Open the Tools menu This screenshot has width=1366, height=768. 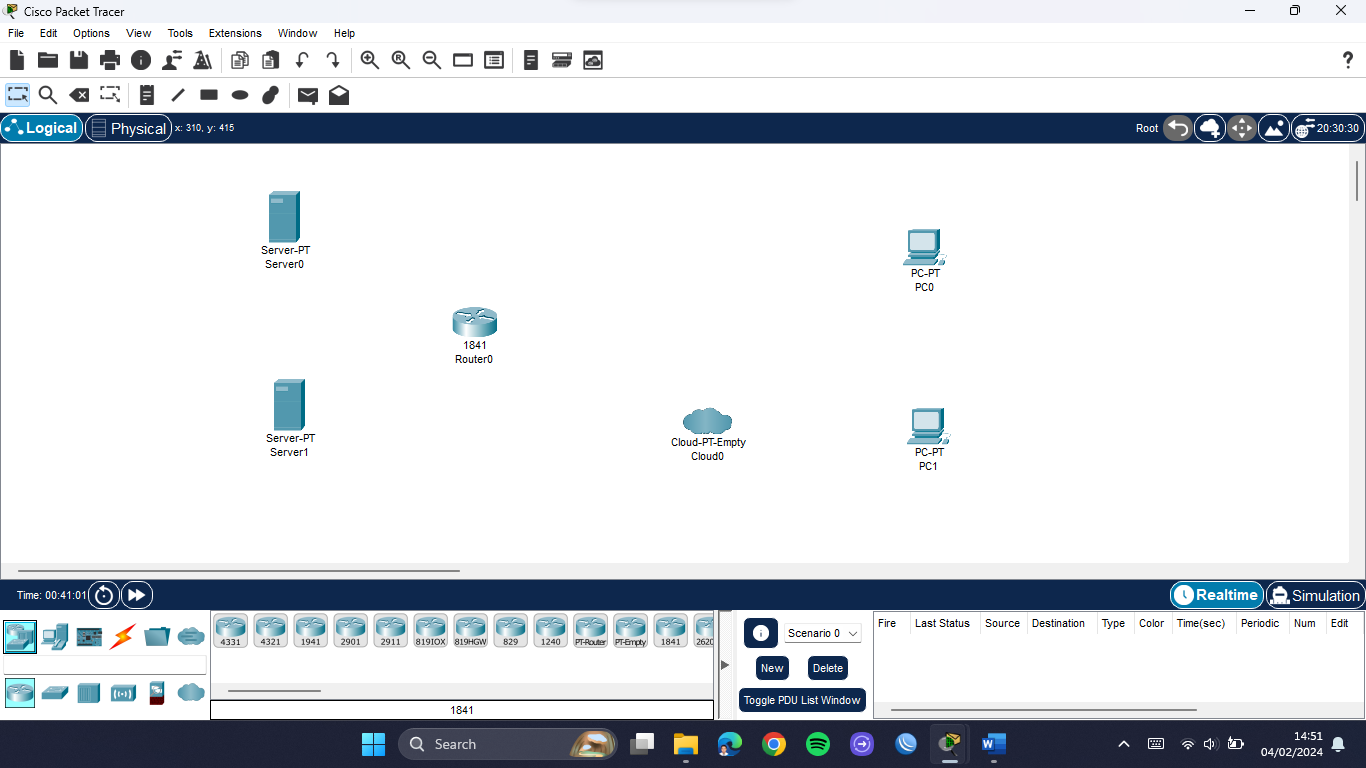[180, 33]
